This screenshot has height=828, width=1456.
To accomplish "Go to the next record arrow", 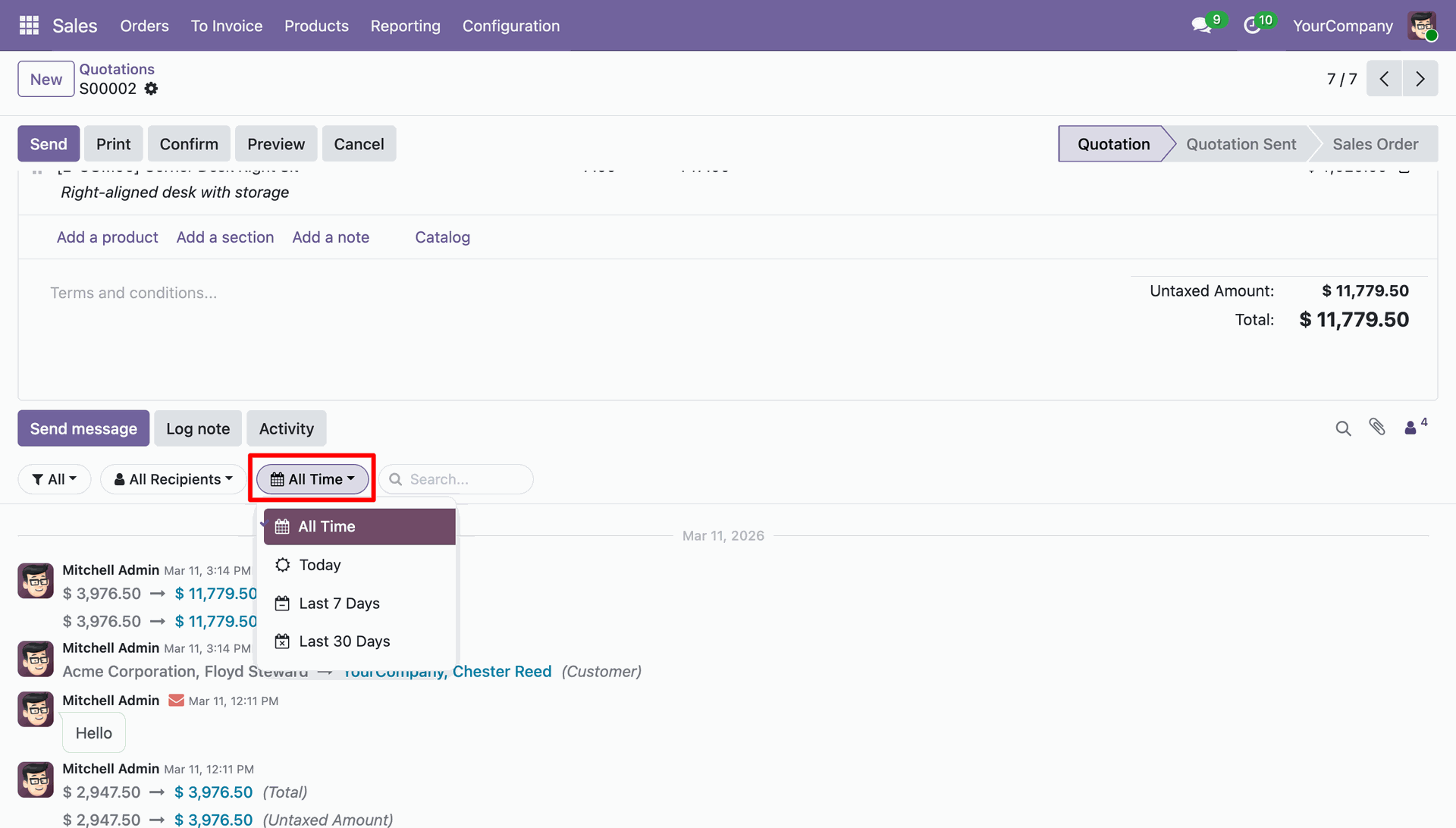I will (x=1420, y=79).
